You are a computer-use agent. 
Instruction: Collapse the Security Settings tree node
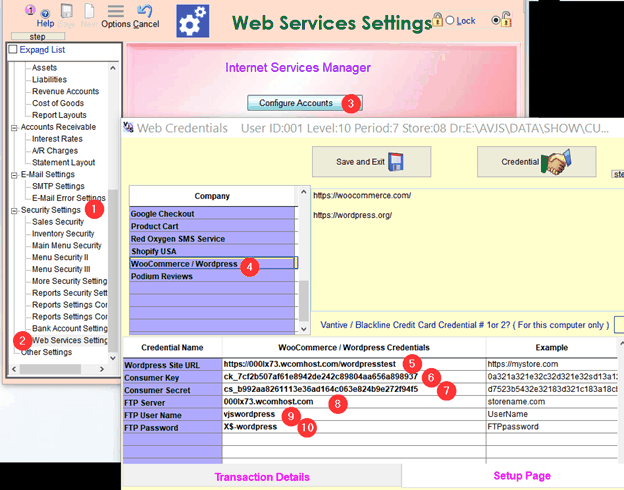(14, 211)
